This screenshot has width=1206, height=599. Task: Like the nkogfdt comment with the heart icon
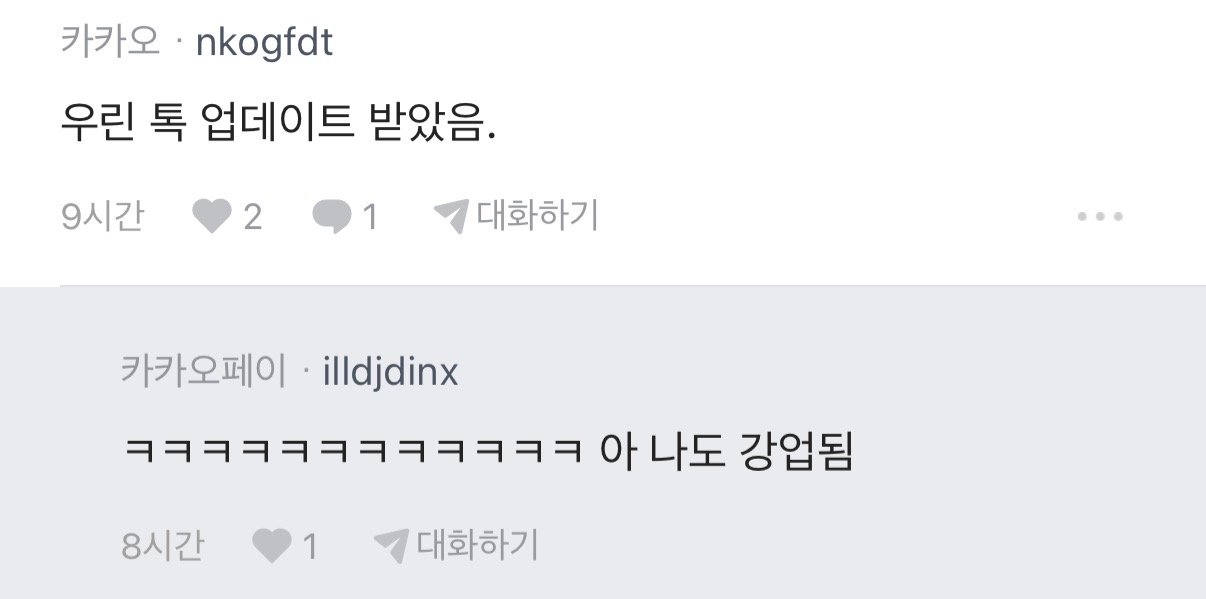(211, 216)
